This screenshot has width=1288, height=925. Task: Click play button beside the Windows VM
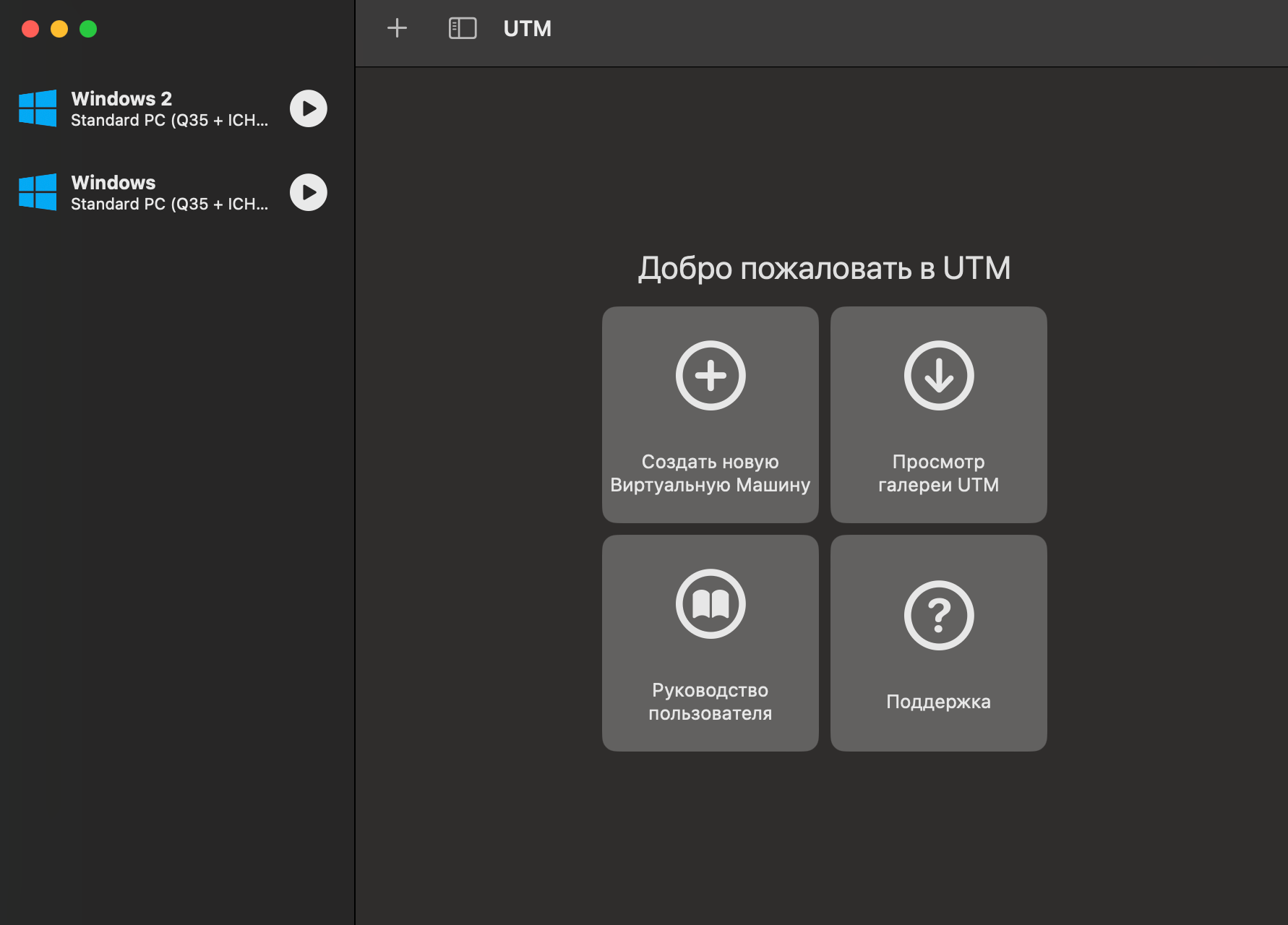tap(309, 192)
